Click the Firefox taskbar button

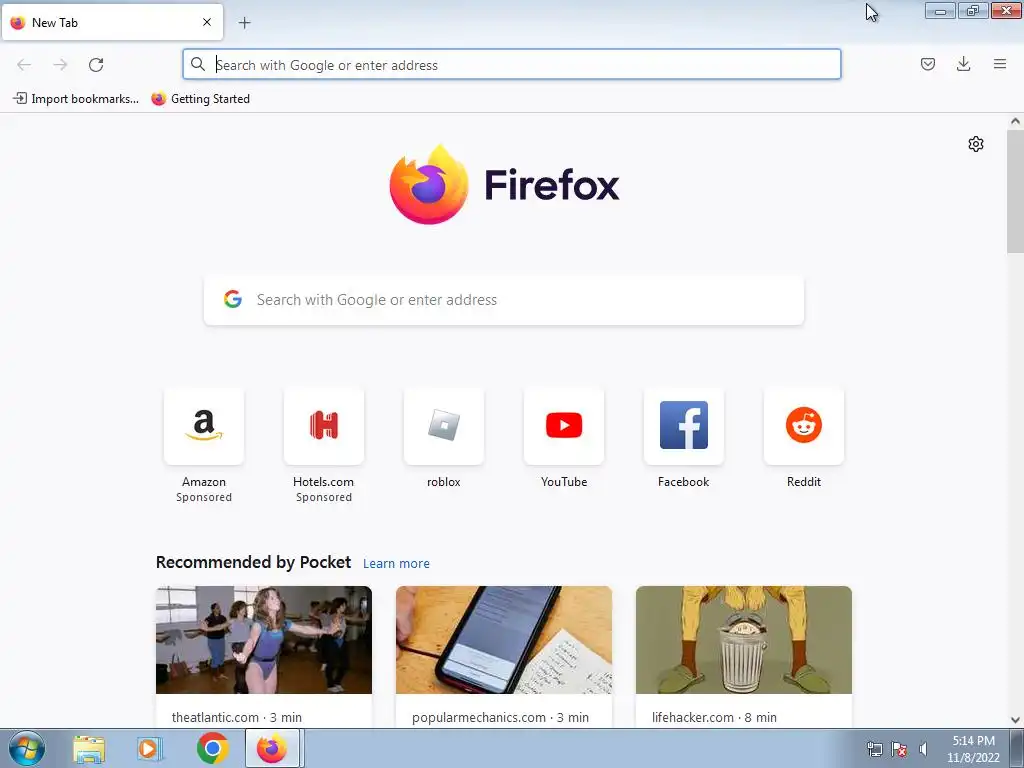click(272, 748)
